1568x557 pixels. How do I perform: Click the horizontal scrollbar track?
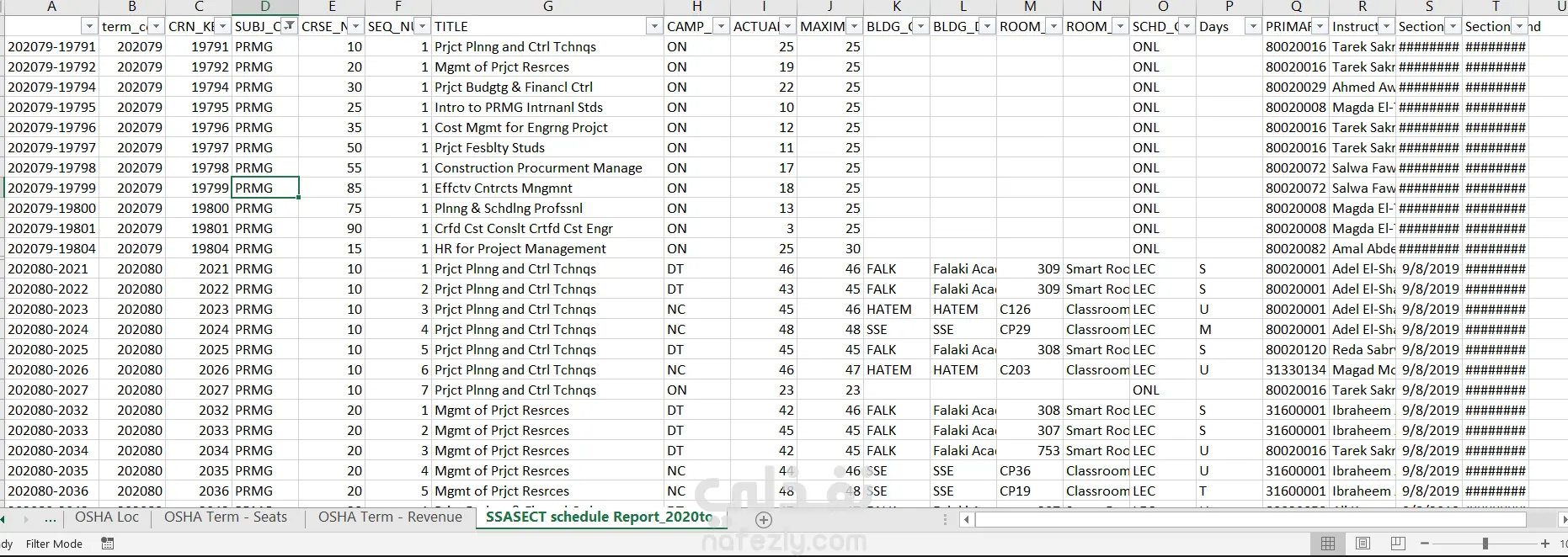[1251, 520]
